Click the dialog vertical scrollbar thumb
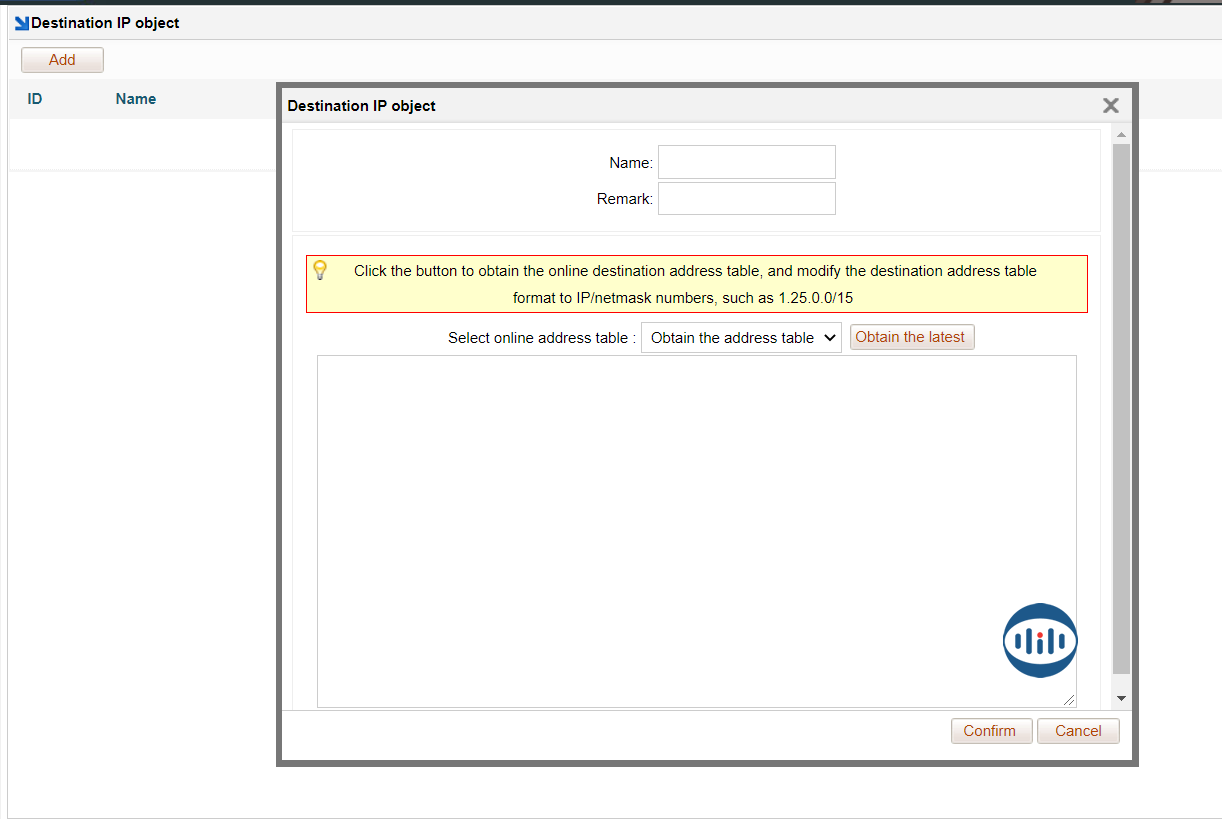Image resolution: width=1222 pixels, height=819 pixels. tap(1121, 400)
